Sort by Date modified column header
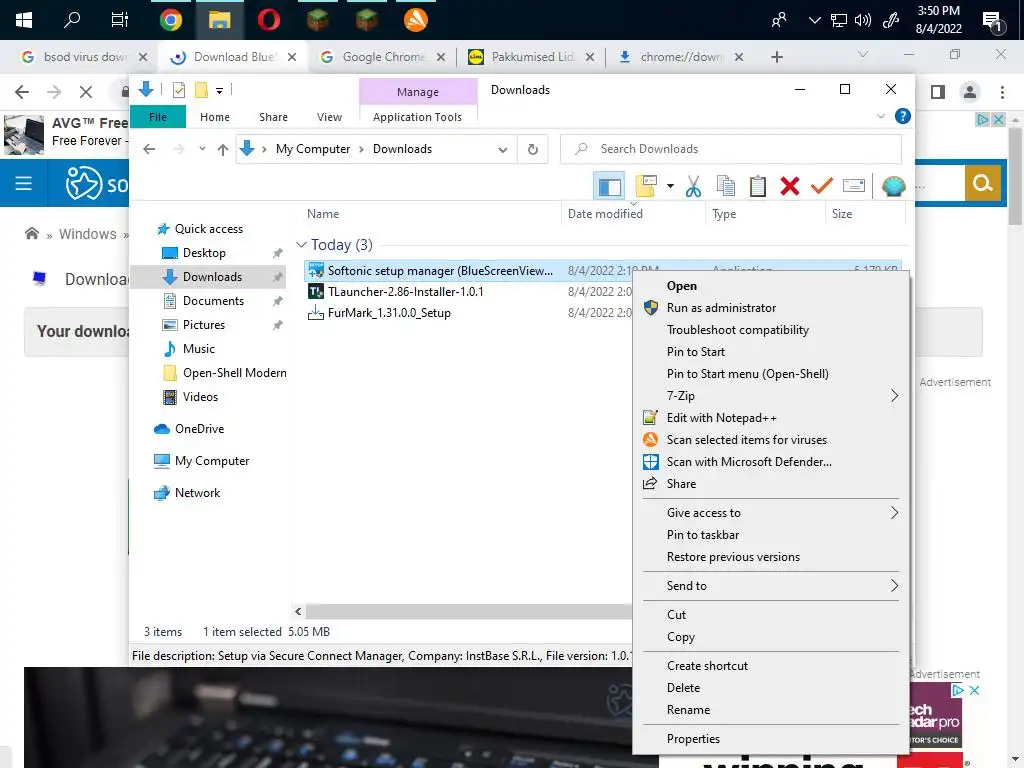The width and height of the screenshot is (1024, 768). click(x=605, y=214)
